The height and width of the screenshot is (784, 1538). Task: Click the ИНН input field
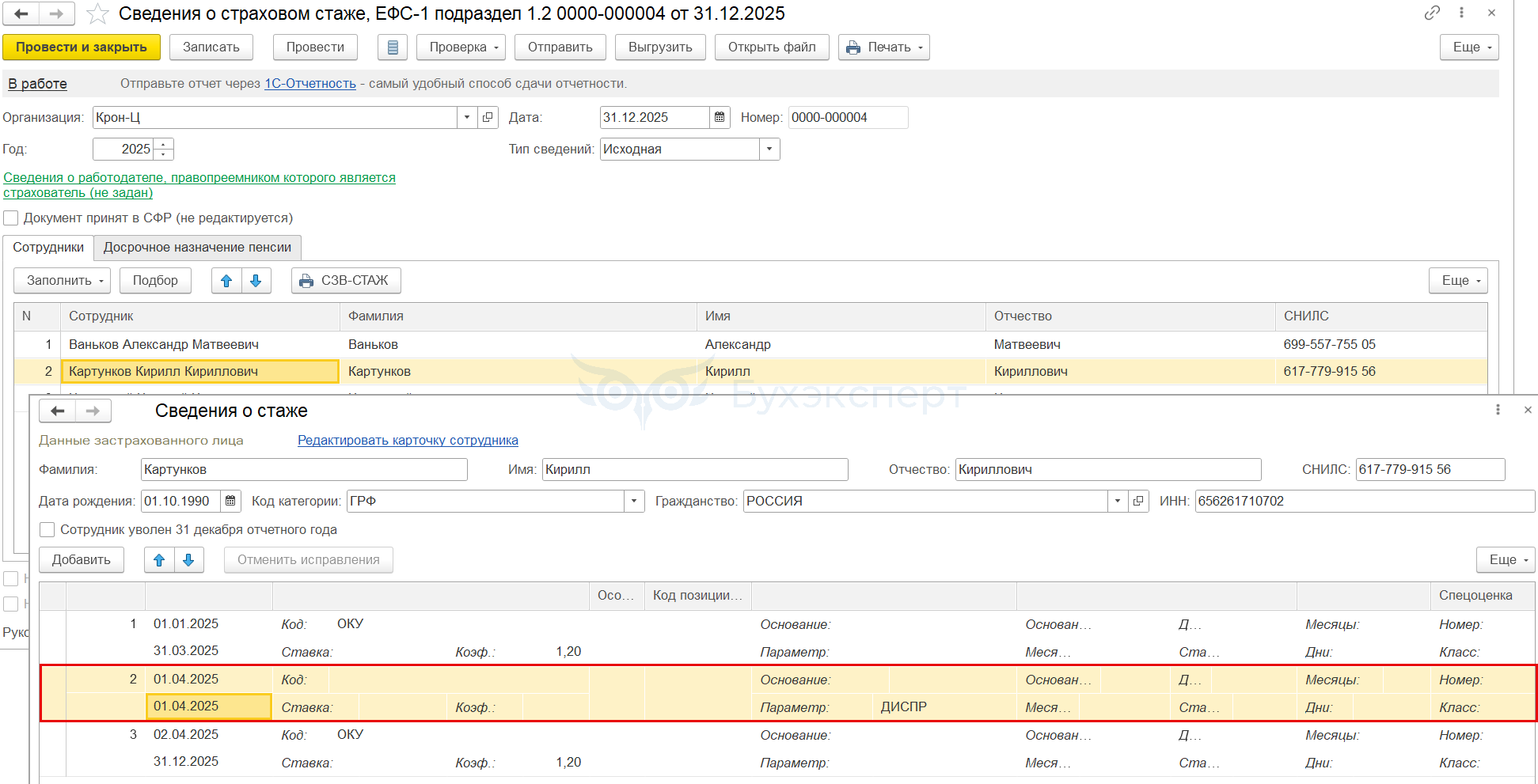coord(1363,501)
